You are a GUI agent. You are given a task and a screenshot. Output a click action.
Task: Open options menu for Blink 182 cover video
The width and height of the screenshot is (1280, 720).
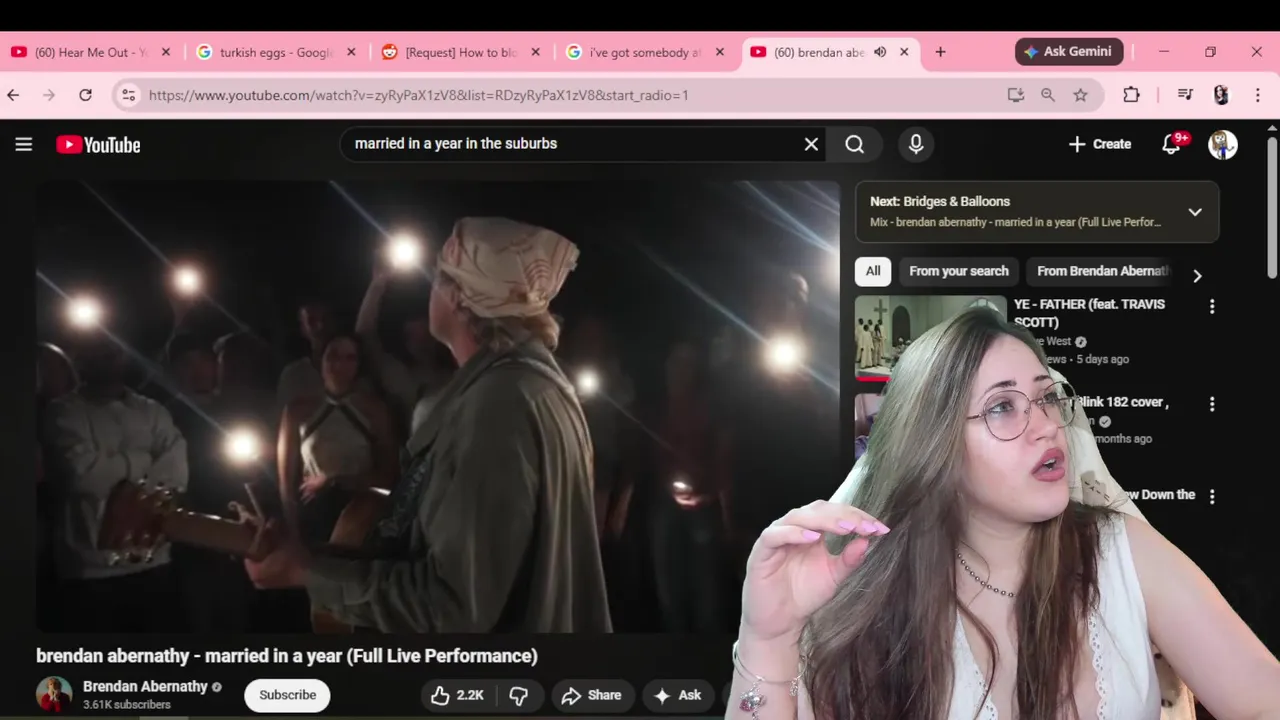1212,405
